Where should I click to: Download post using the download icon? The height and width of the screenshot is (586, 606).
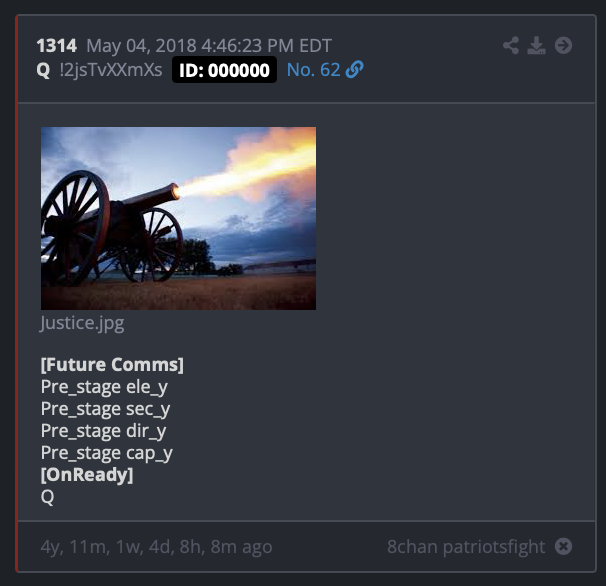(x=536, y=45)
